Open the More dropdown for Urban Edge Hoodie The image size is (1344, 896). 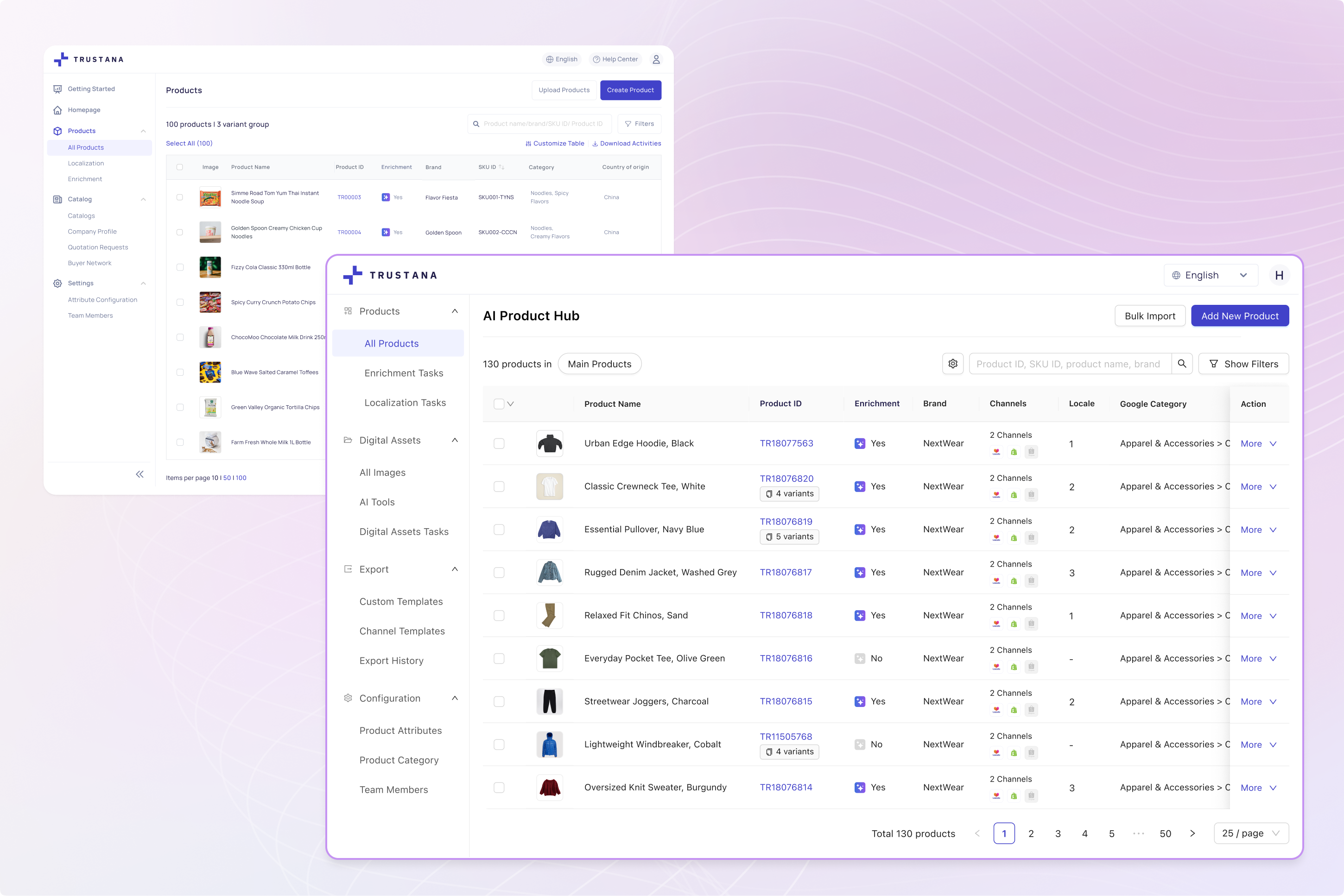(x=1258, y=443)
